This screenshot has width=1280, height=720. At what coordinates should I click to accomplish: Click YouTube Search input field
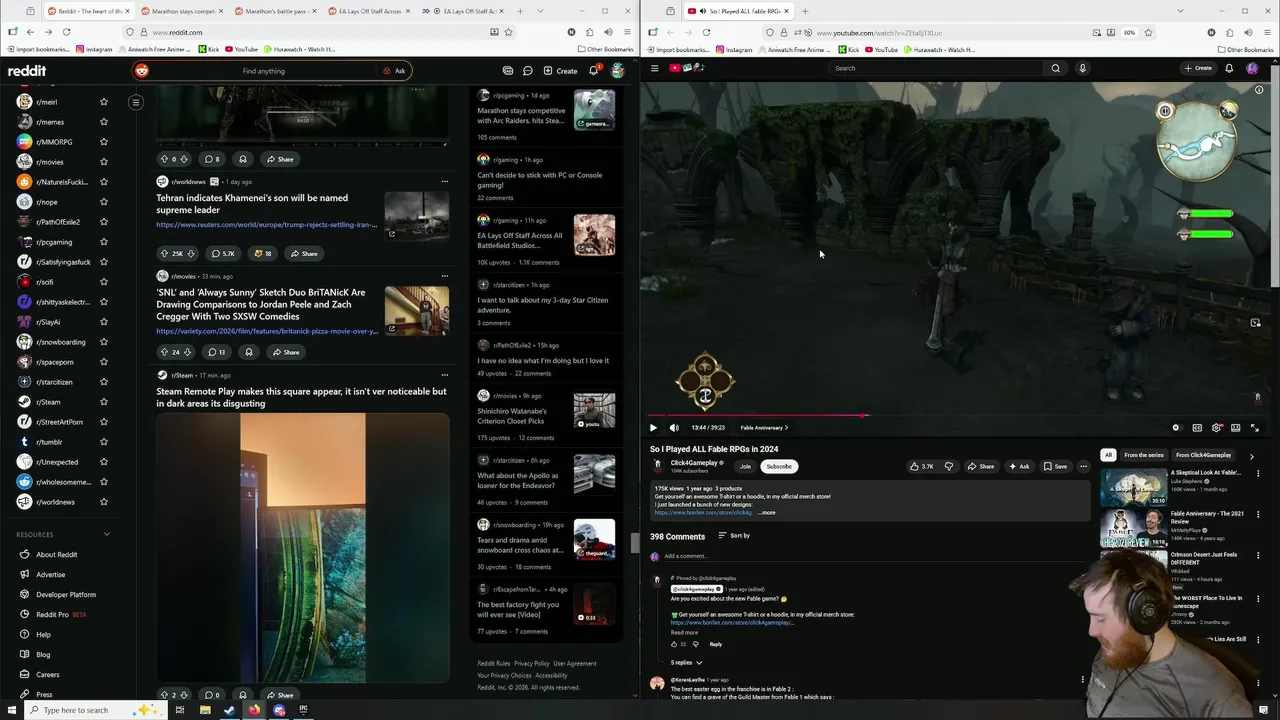[938, 68]
